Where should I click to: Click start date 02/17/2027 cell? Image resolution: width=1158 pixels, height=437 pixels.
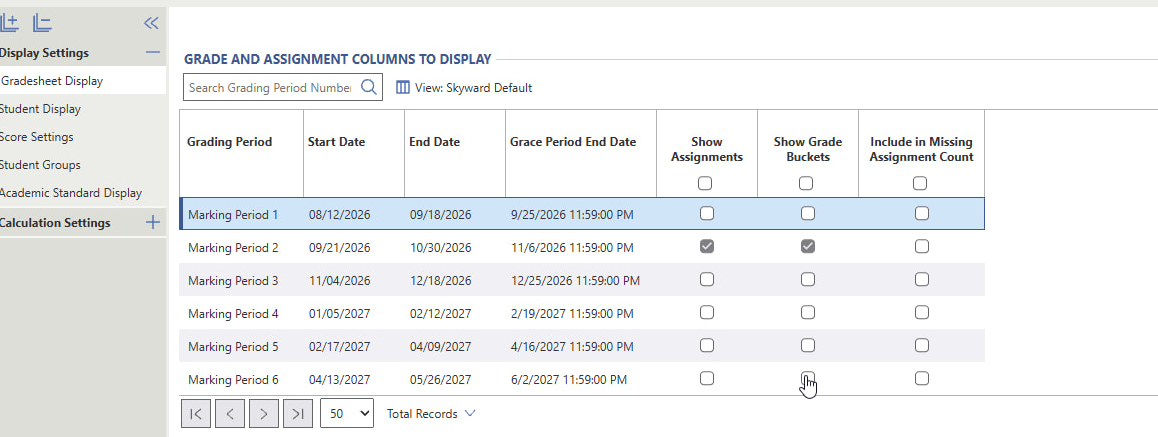pos(340,347)
